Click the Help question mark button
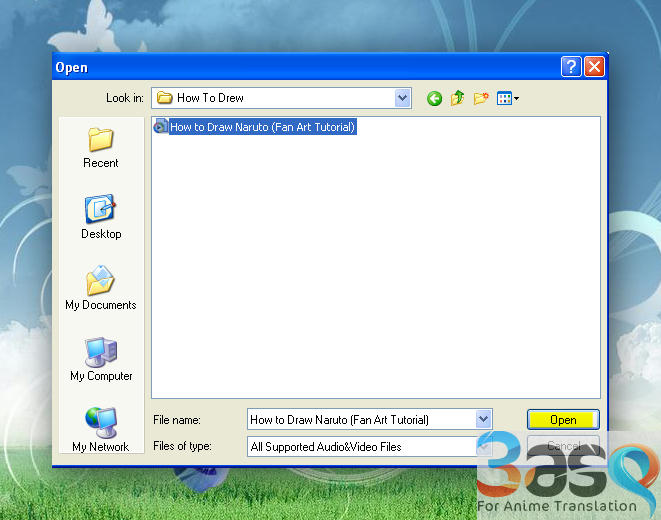Image resolution: width=661 pixels, height=520 pixels. (571, 67)
